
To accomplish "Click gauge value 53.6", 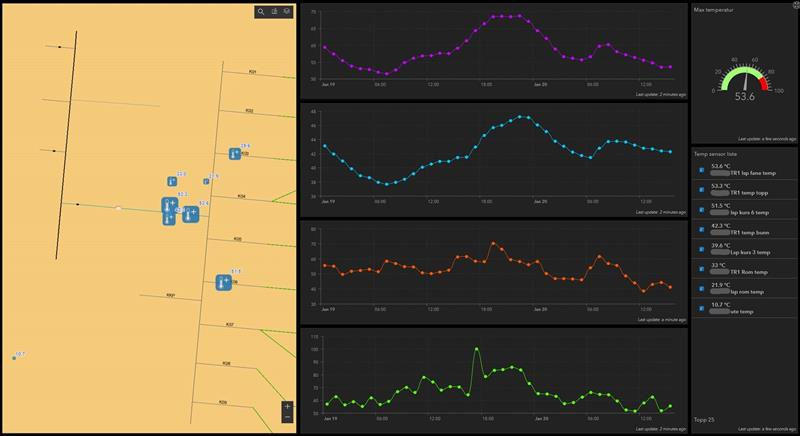I will pos(744,96).
